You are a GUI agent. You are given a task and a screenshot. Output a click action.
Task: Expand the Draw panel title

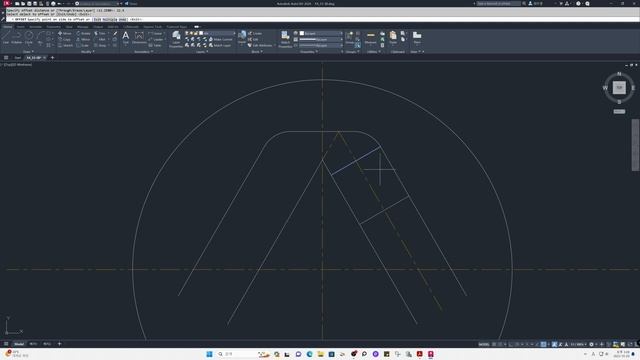point(28,51)
